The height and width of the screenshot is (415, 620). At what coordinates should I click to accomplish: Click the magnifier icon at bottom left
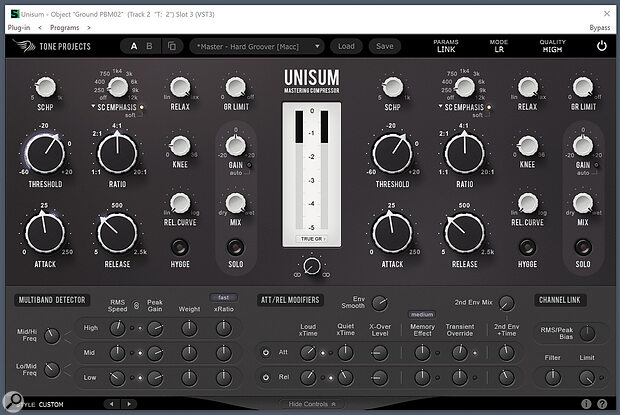pyautogui.click(x=13, y=401)
